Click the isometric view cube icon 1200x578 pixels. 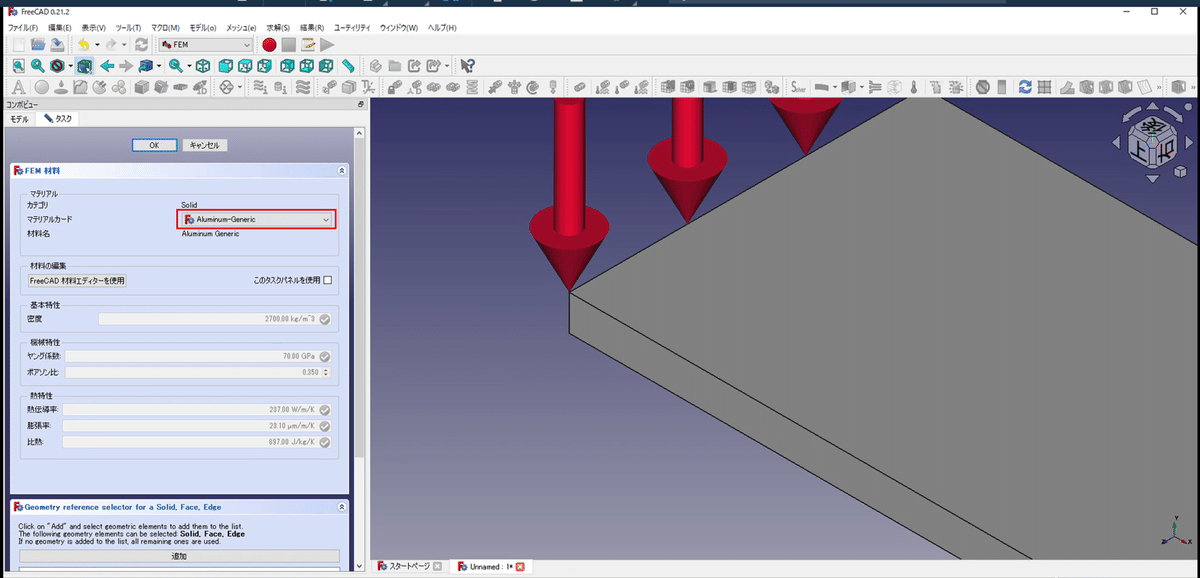pos(203,66)
